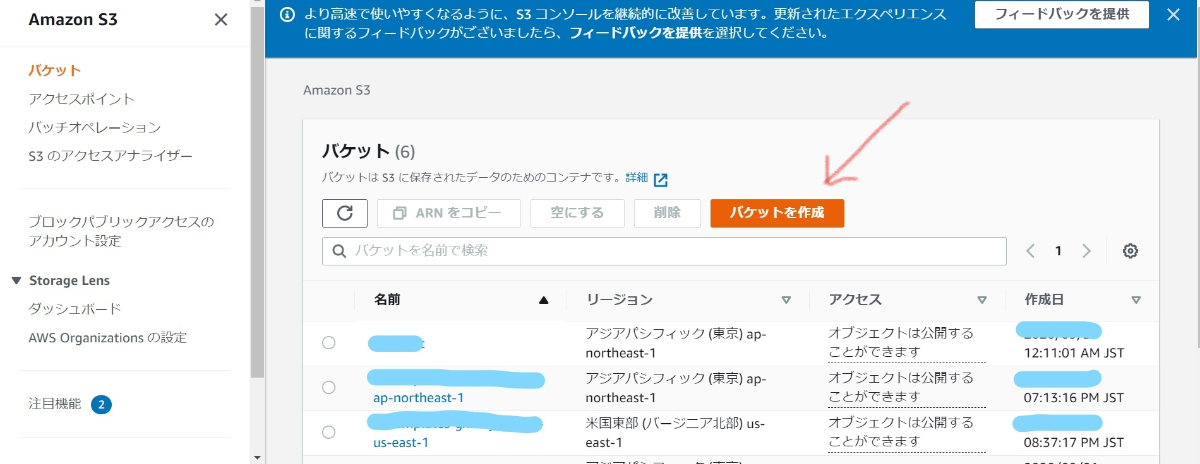Open the table settings gear icon
Screen dimensions: 1200x464
click(x=1130, y=251)
